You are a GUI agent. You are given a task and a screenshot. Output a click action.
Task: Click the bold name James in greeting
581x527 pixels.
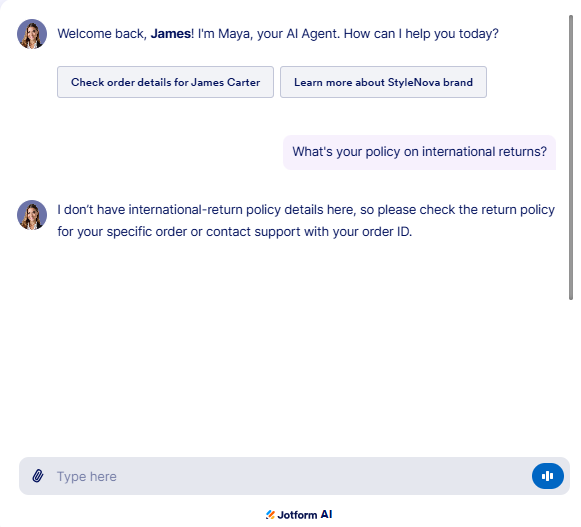[171, 34]
